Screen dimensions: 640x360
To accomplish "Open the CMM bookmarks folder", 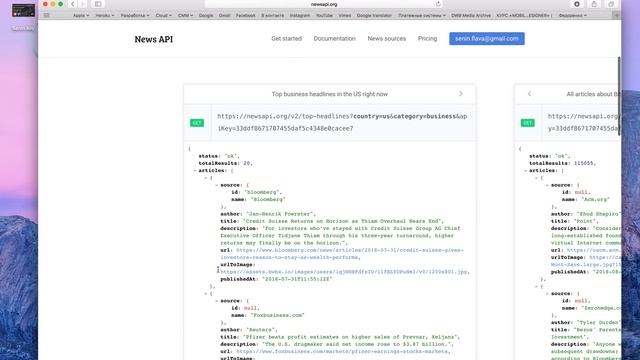I will point(185,16).
